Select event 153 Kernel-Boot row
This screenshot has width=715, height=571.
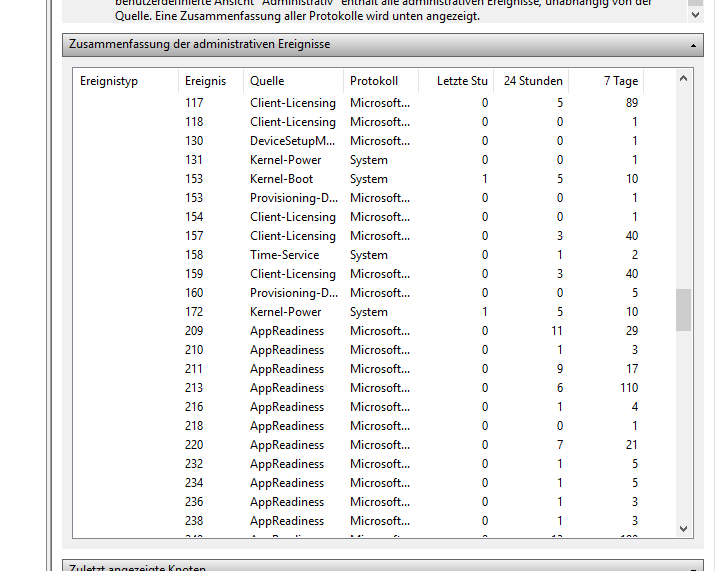tap(358, 179)
